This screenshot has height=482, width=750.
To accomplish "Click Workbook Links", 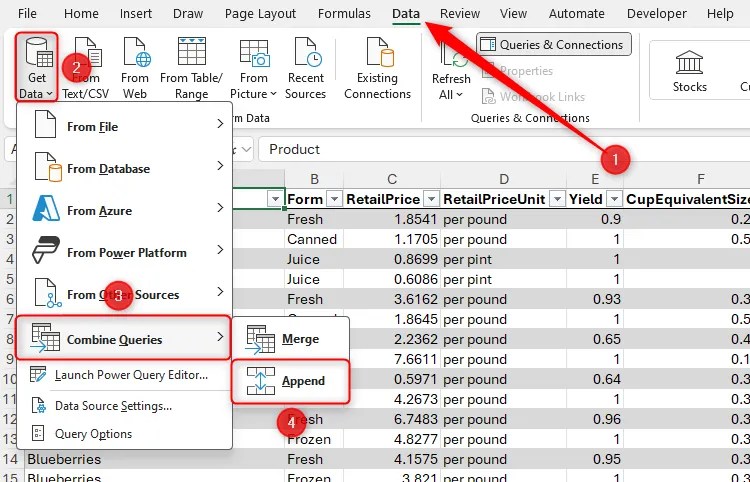I will pyautogui.click(x=533, y=97).
